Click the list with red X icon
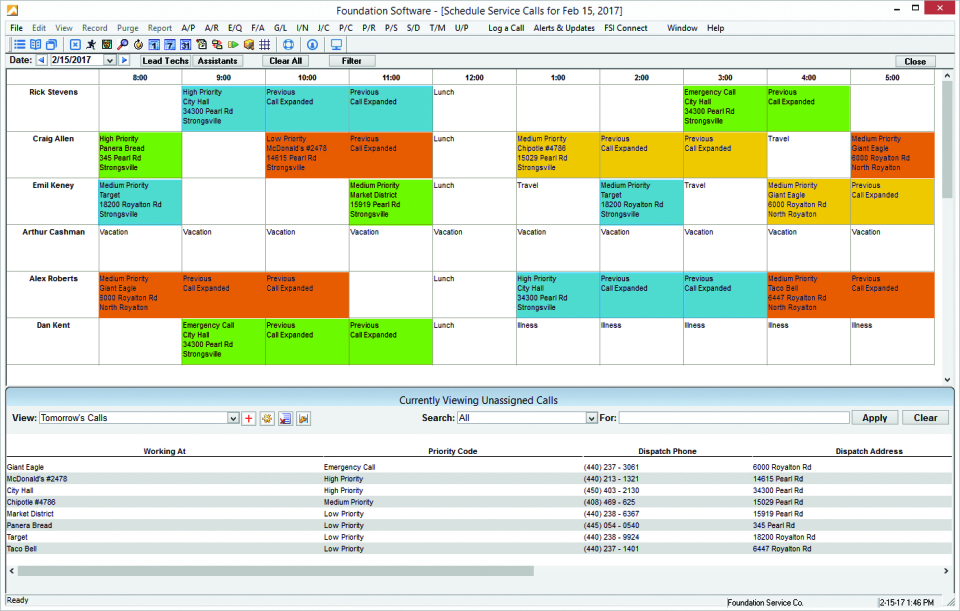Image resolution: width=960 pixels, height=611 pixels. point(285,418)
